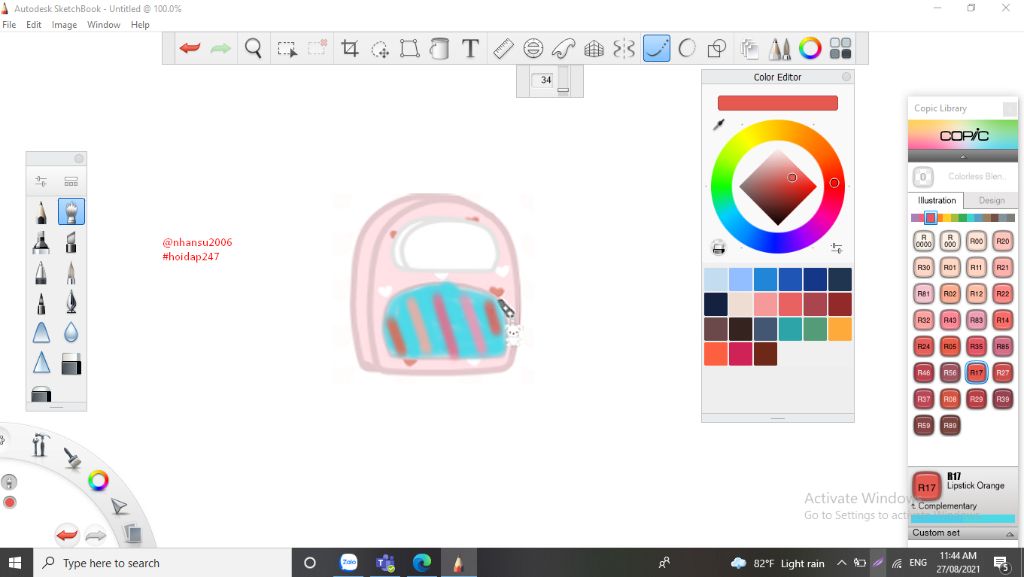Pick the orange swatch in the Color Editor palette
This screenshot has width=1024, height=577.
point(840,329)
